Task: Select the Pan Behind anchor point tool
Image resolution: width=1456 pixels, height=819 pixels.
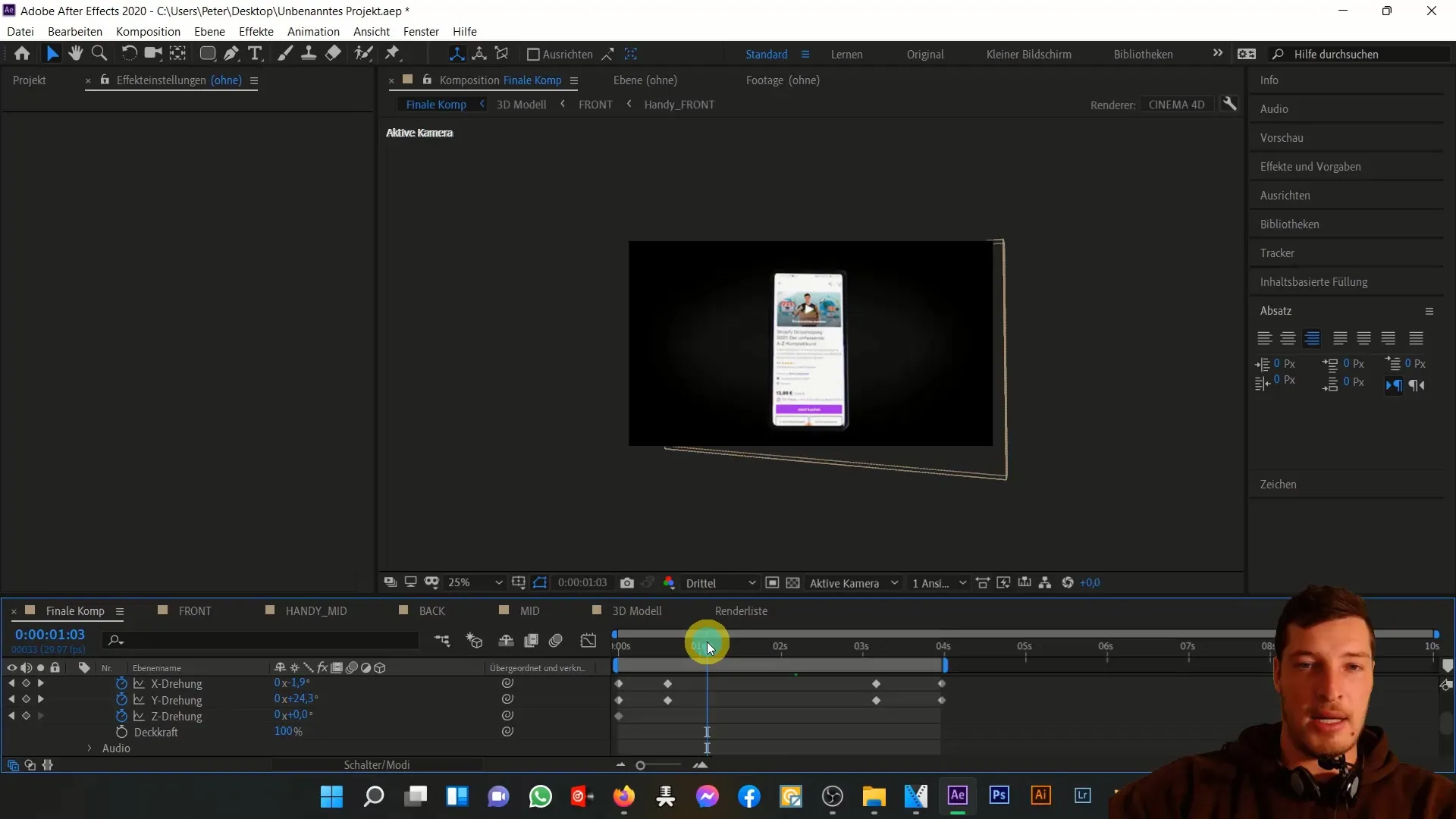Action: pyautogui.click(x=177, y=54)
